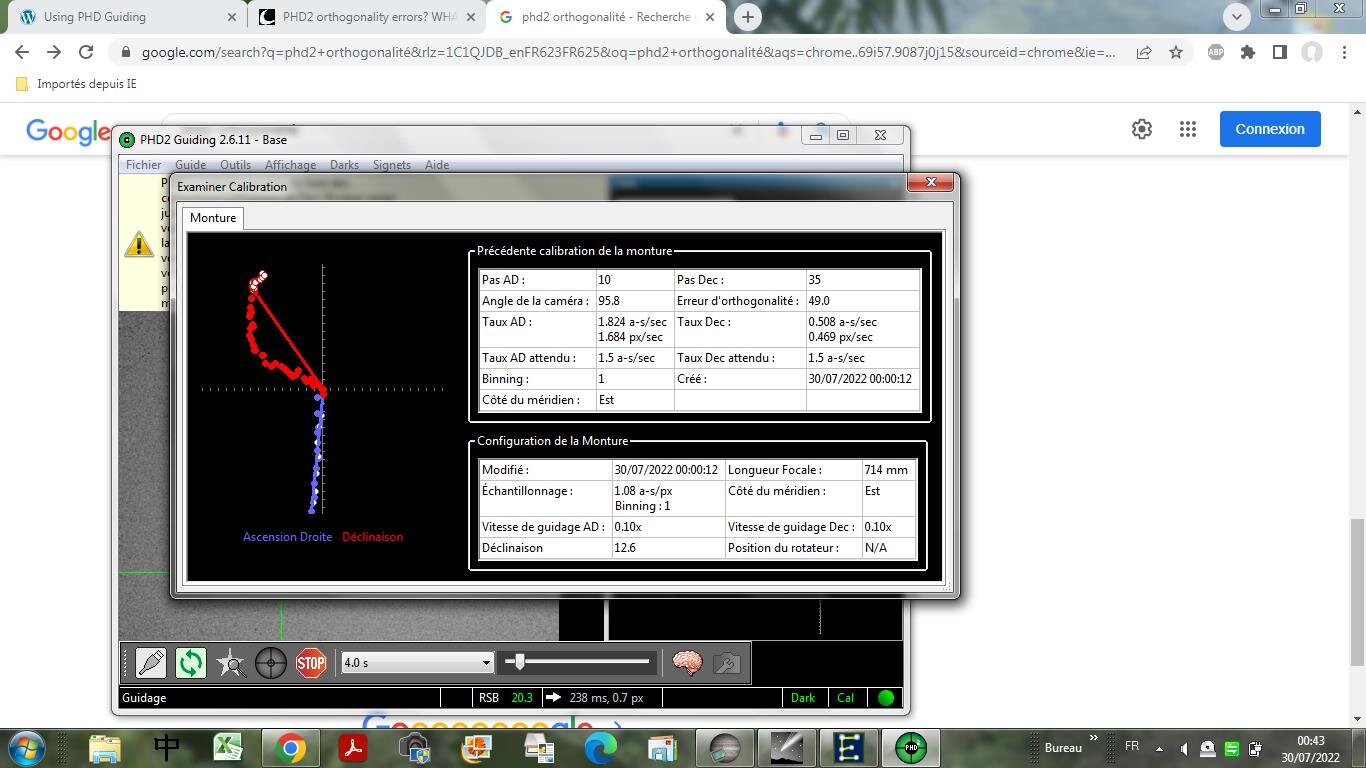Click the ABP extension icon in Chrome
The height and width of the screenshot is (768, 1366).
(x=1216, y=52)
